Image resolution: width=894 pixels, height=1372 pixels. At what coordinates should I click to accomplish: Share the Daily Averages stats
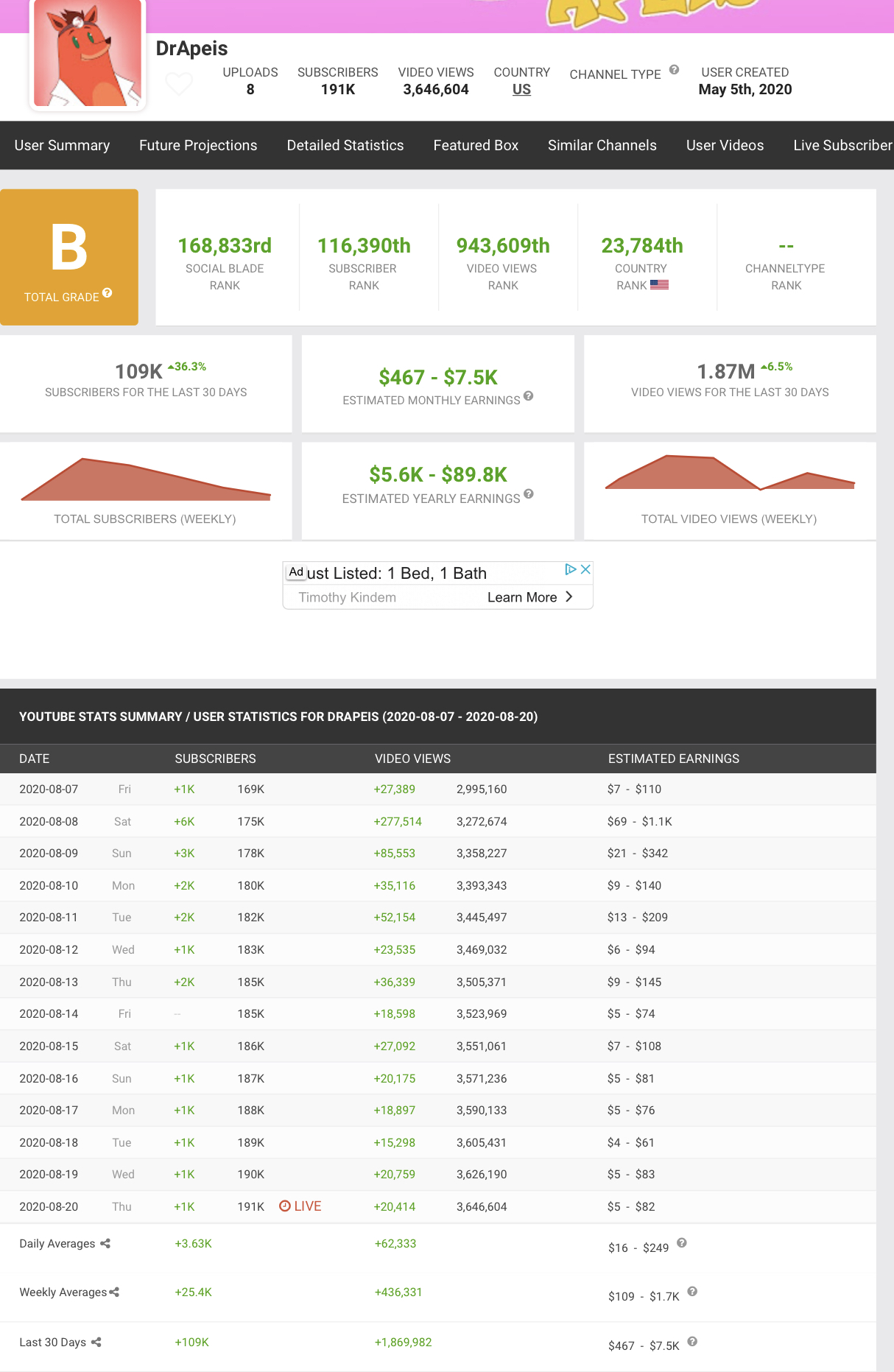(x=105, y=1243)
